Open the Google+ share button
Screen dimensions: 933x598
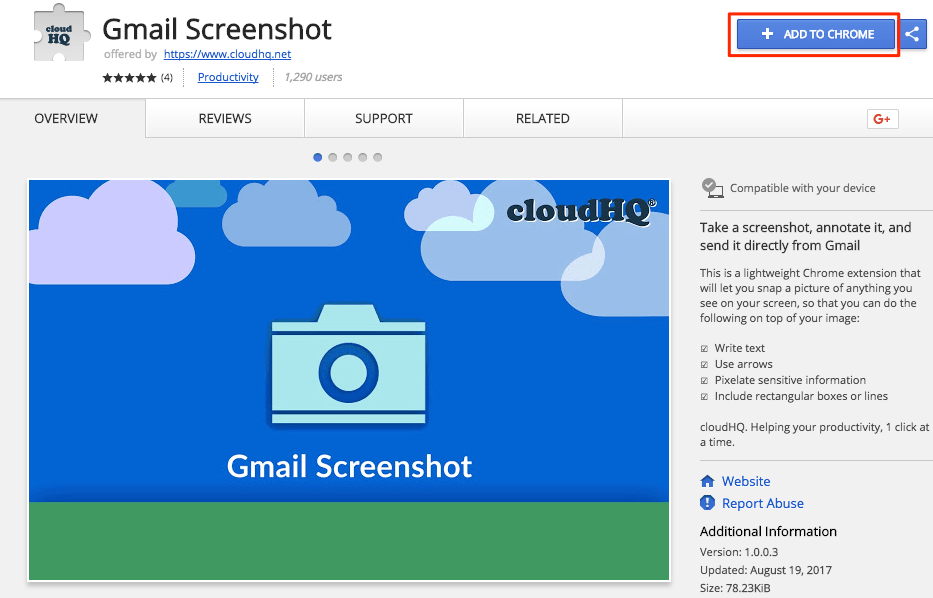coord(881,118)
